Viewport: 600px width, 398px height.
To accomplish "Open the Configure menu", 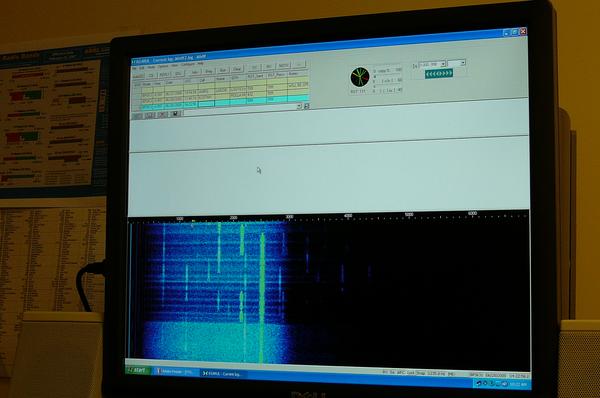I will tap(188, 64).
